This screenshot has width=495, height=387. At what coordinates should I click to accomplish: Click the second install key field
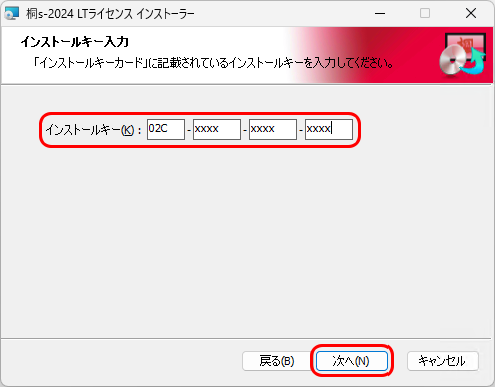pyautogui.click(x=217, y=129)
